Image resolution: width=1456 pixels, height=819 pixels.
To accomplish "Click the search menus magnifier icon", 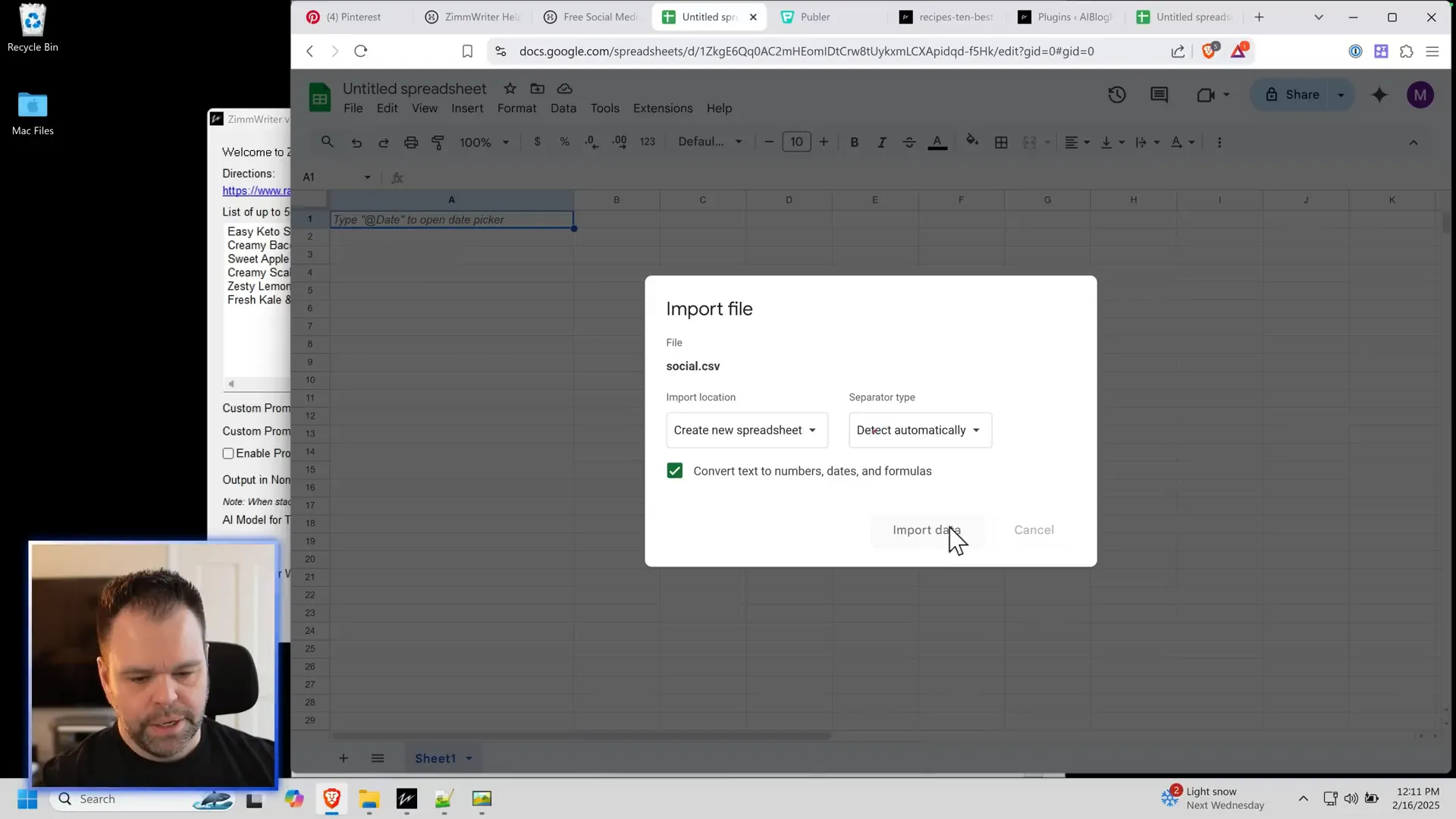I will (328, 142).
